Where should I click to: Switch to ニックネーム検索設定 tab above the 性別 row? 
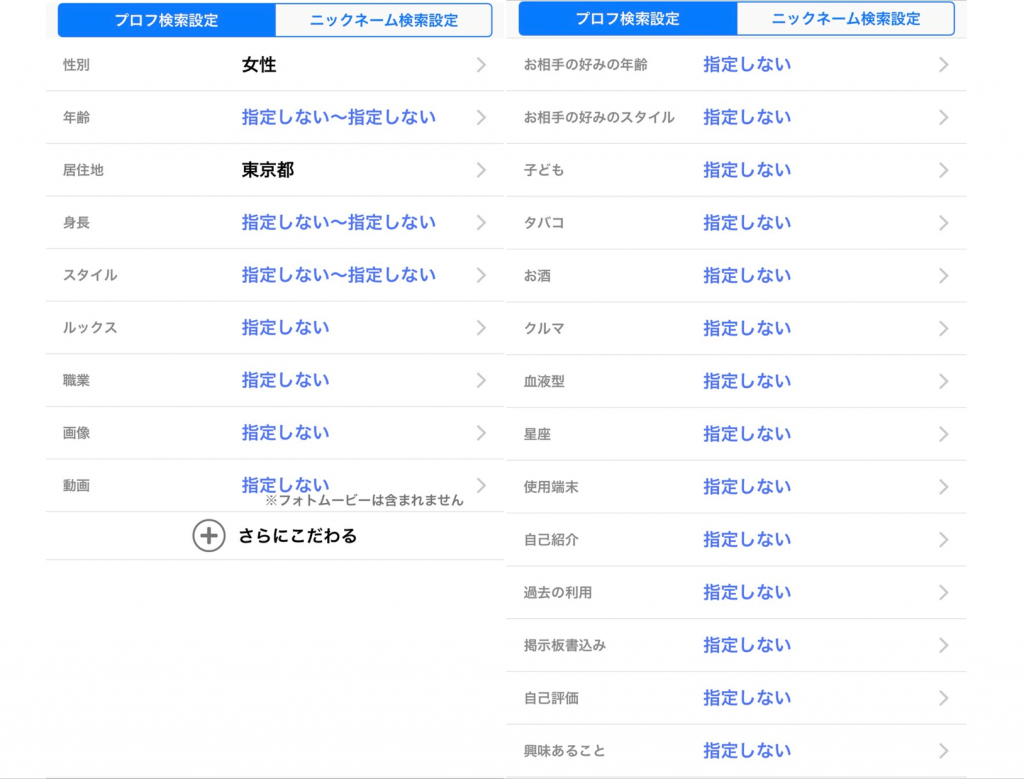[383, 20]
